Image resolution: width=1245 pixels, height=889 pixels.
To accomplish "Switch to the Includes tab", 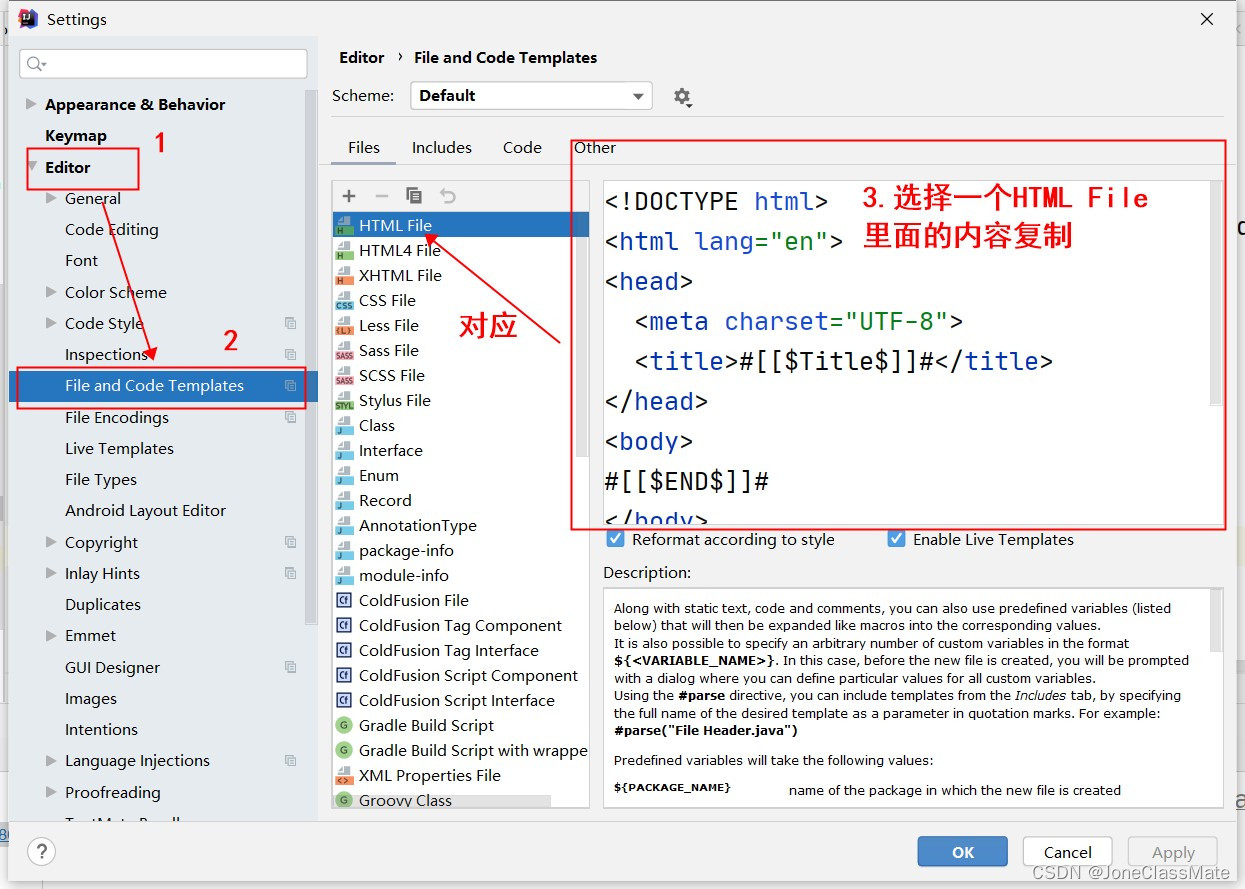I will click(x=441, y=147).
